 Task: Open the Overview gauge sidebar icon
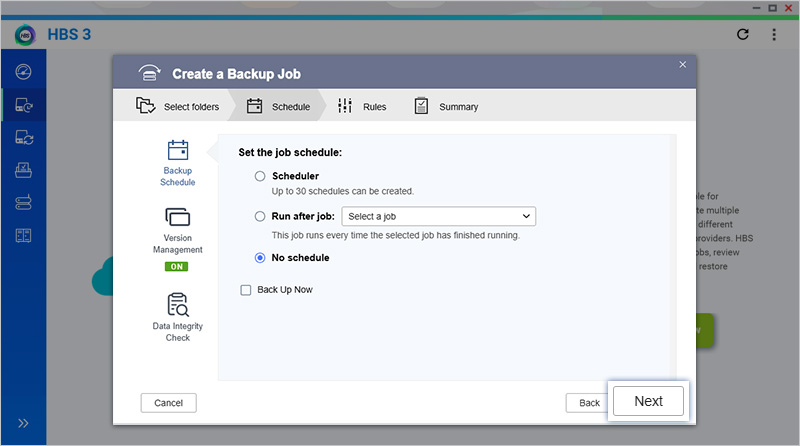(23, 71)
